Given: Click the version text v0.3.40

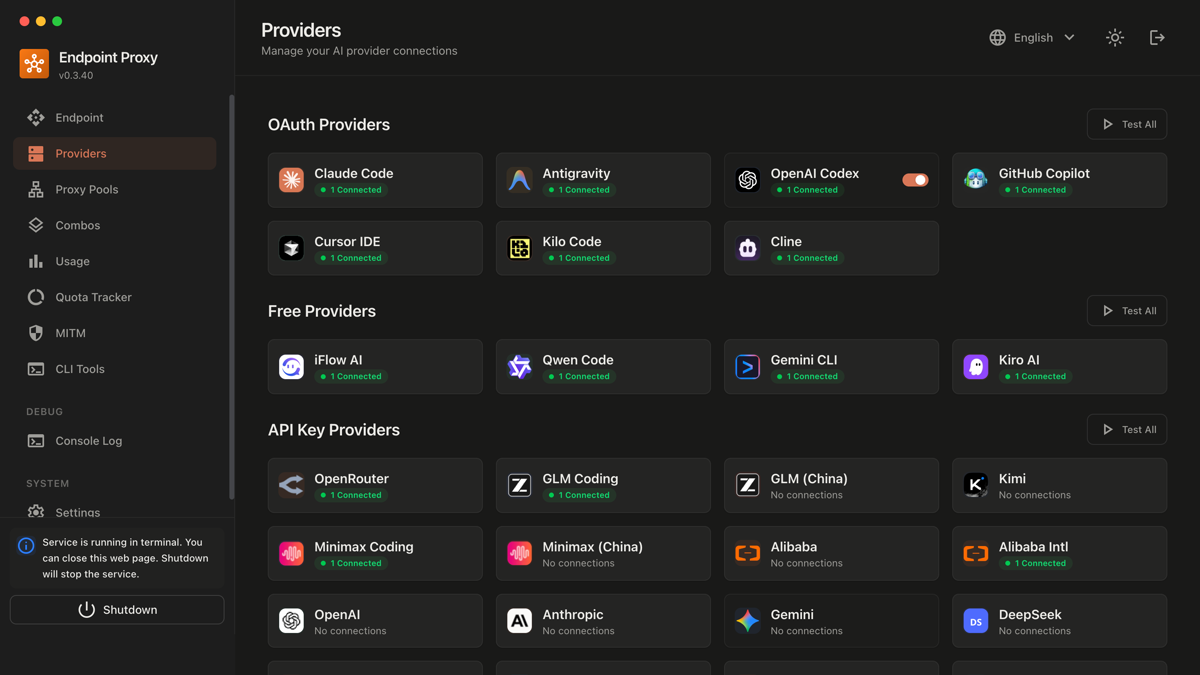Looking at the screenshot, I should [76, 76].
